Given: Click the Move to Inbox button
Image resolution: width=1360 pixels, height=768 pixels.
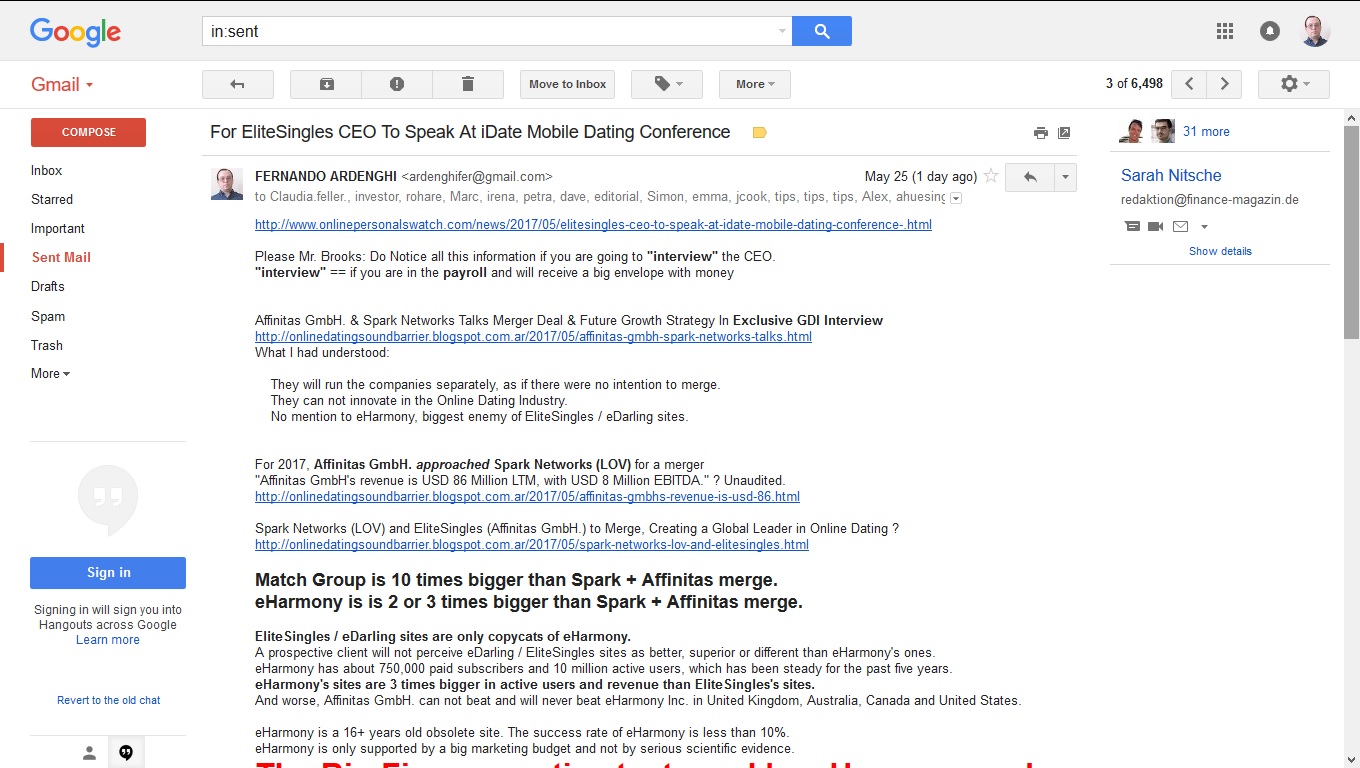Looking at the screenshot, I should [568, 84].
